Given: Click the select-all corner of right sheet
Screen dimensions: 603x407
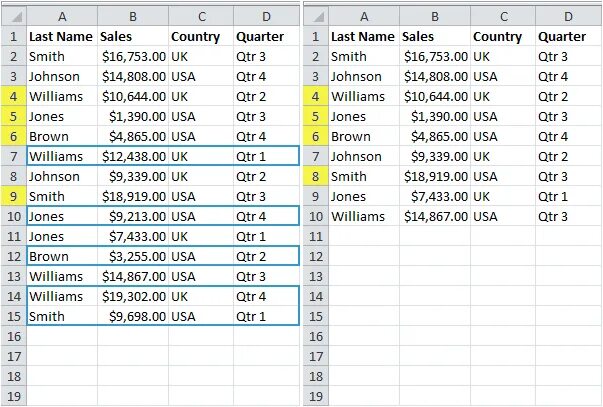Looking at the screenshot, I should click(315, 16).
